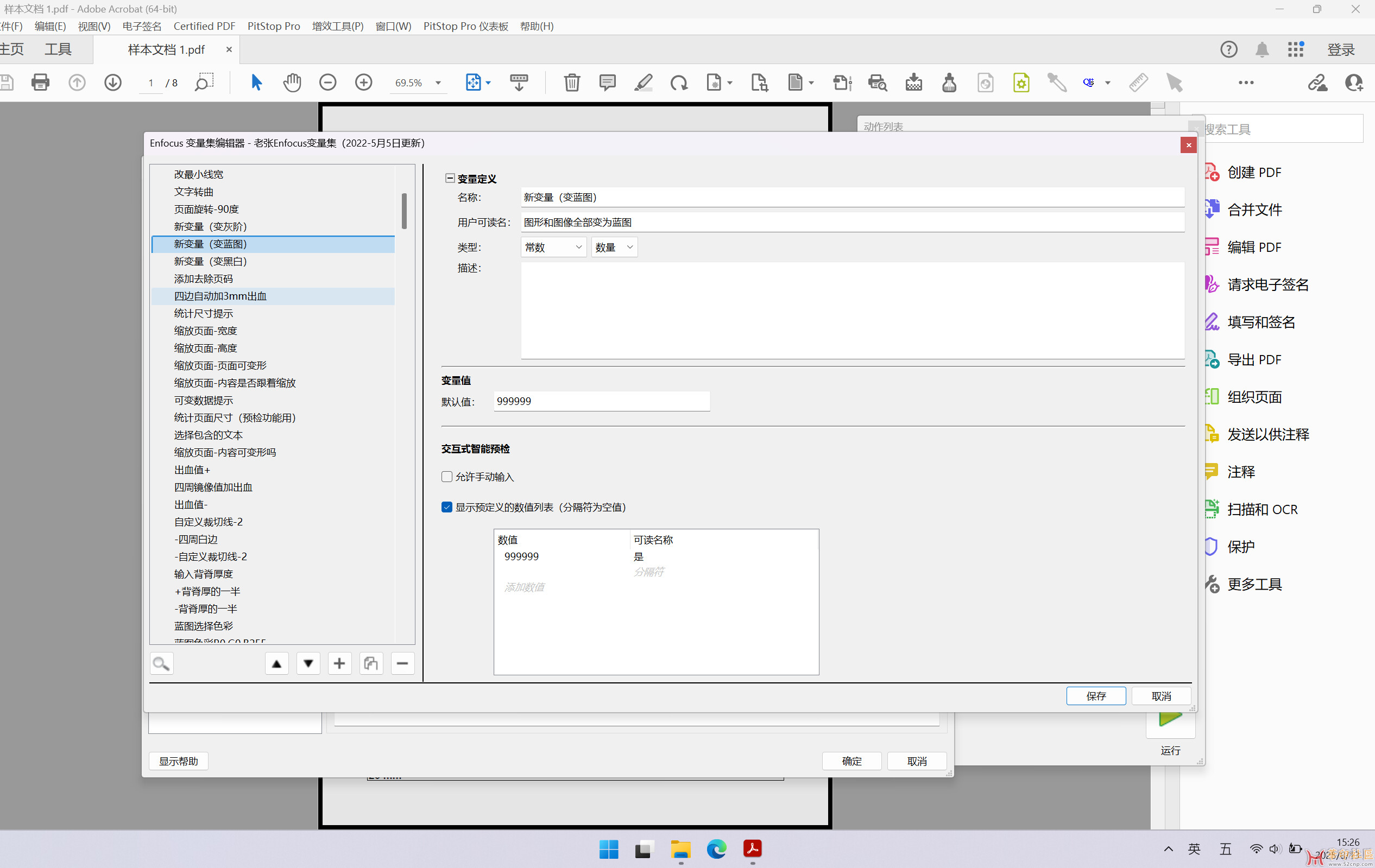Open the 数量 type dropdown
Viewport: 1375px width, 868px height.
click(x=614, y=247)
